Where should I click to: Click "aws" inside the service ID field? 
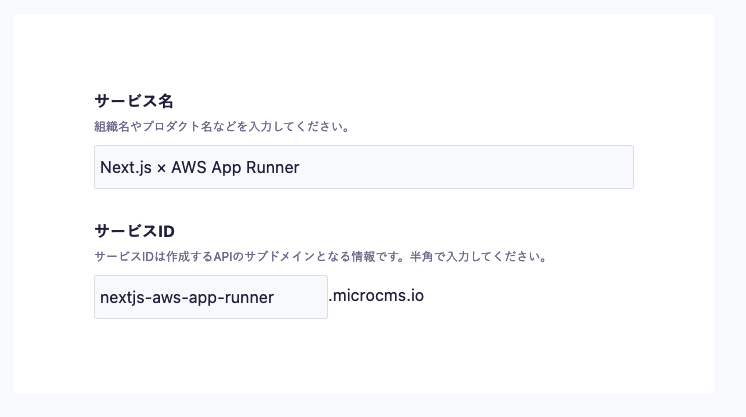[165, 297]
